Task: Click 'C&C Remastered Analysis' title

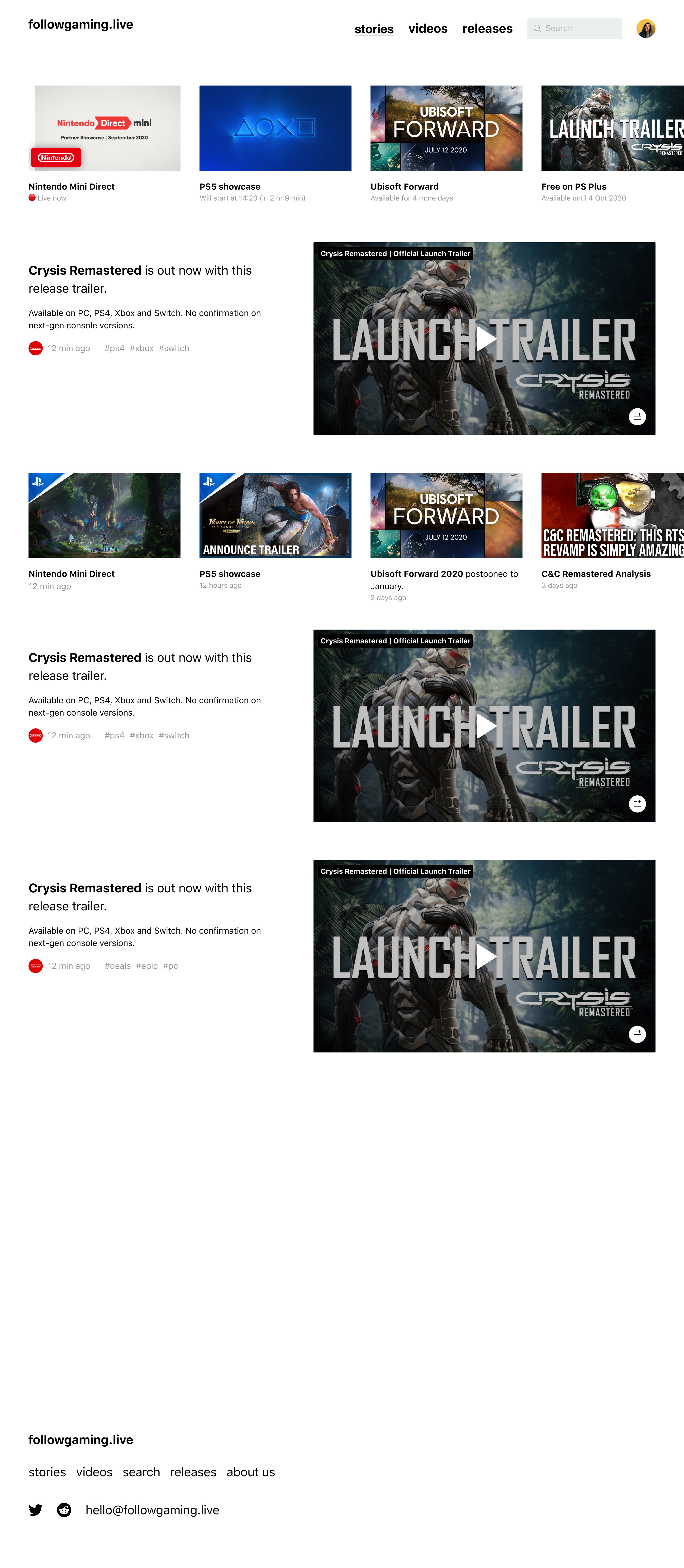Action: pos(596,574)
